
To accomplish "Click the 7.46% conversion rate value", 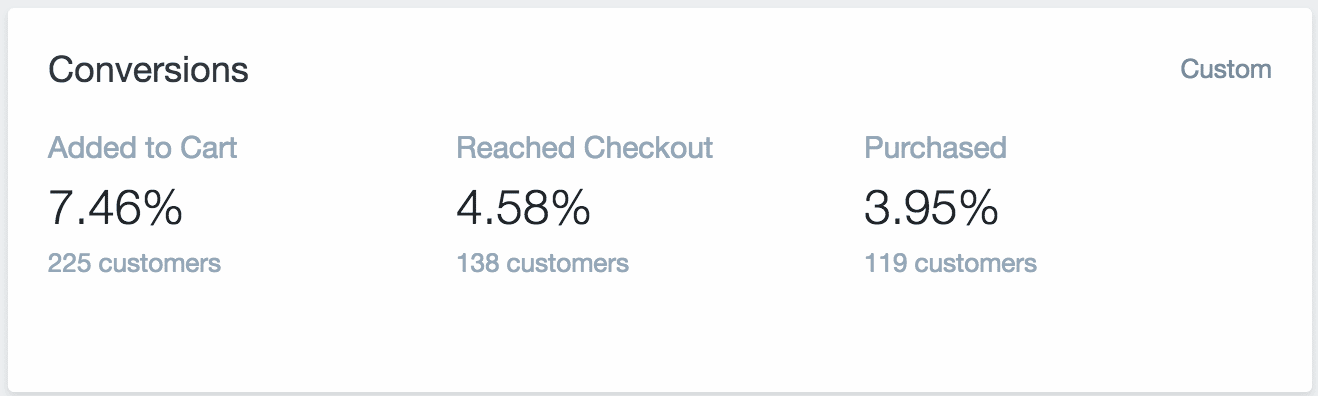I will [115, 207].
